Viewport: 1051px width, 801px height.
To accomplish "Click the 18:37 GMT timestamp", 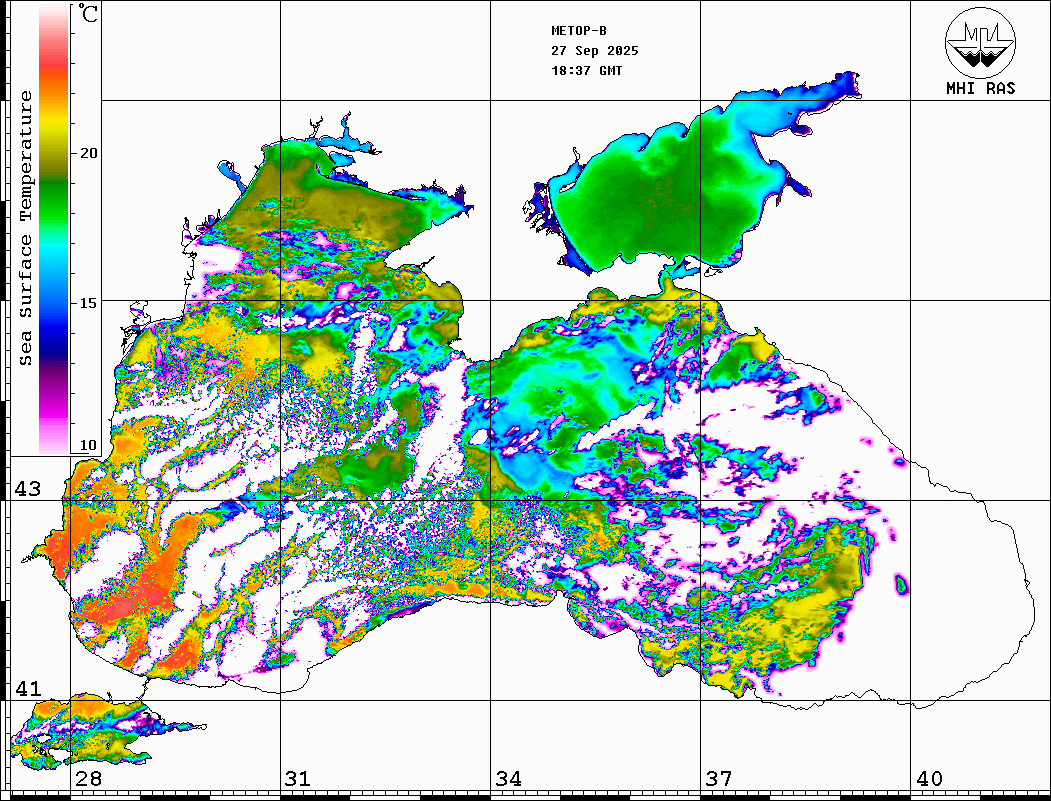I will 586,71.
